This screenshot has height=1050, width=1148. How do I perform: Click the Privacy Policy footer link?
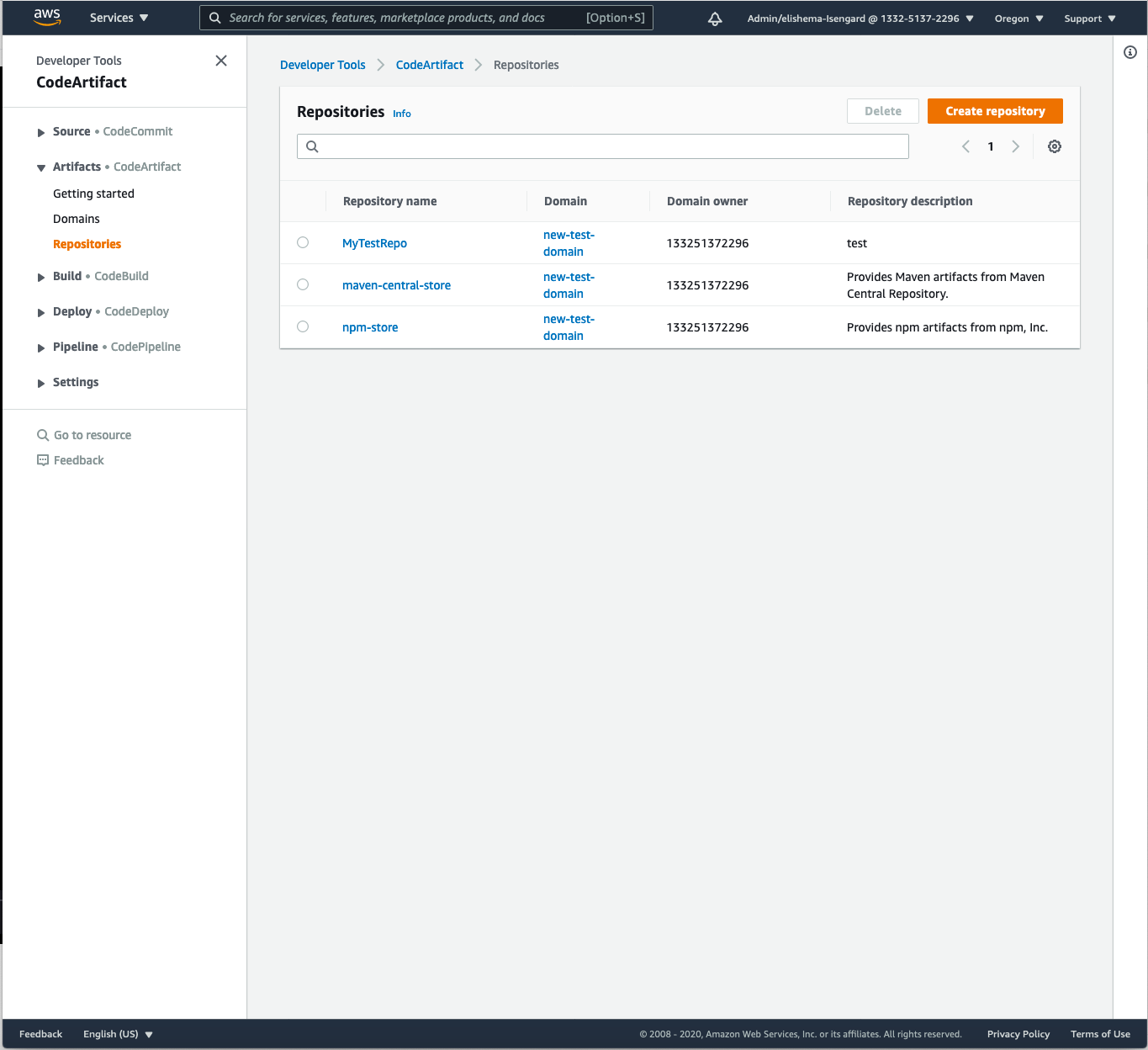point(1018,1034)
